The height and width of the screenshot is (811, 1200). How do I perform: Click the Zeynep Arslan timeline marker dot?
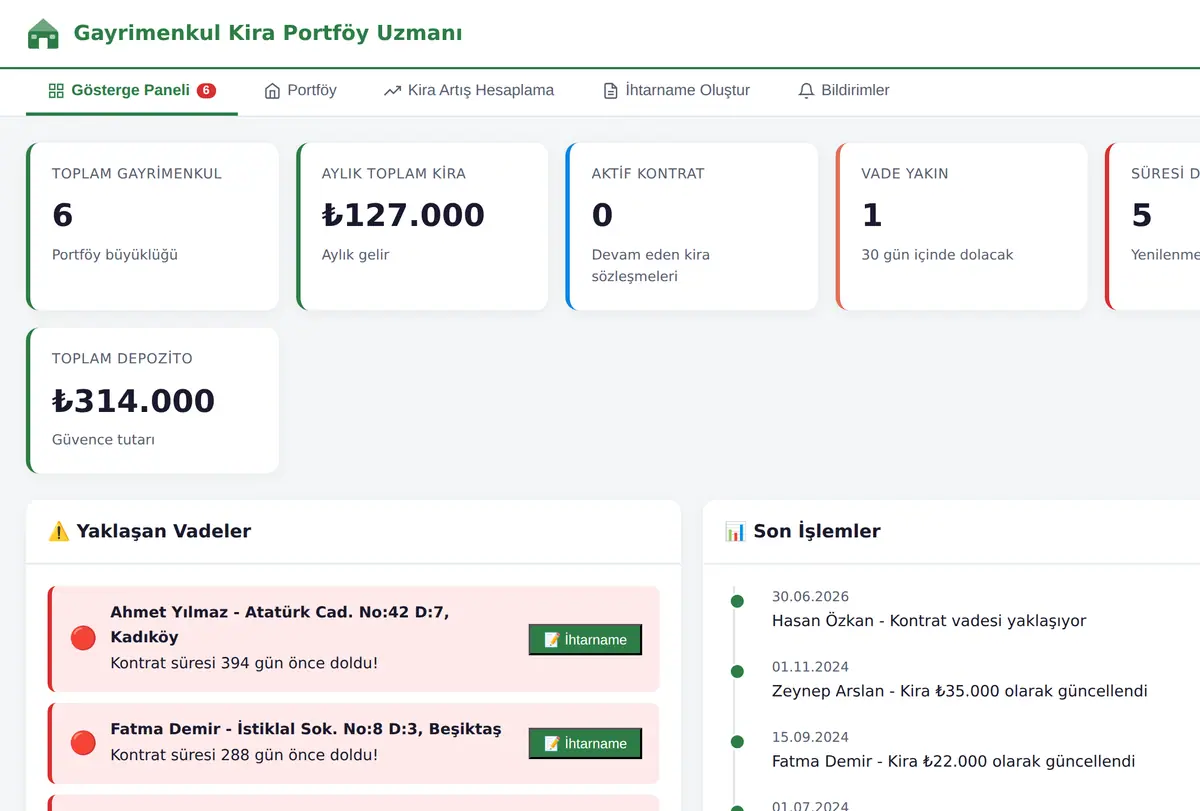coord(737,671)
